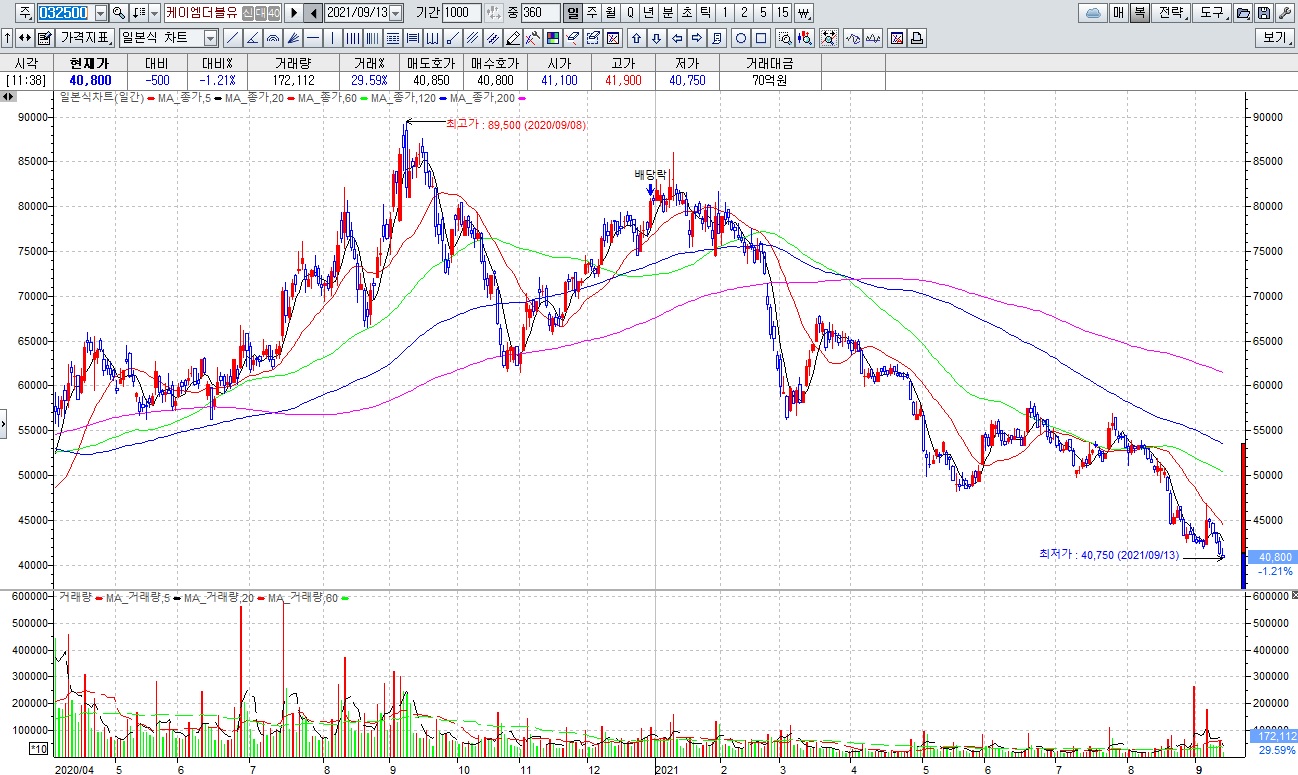This screenshot has width=1298, height=775.
Task: Select the angle line drawing tool
Action: pyautogui.click(x=252, y=38)
